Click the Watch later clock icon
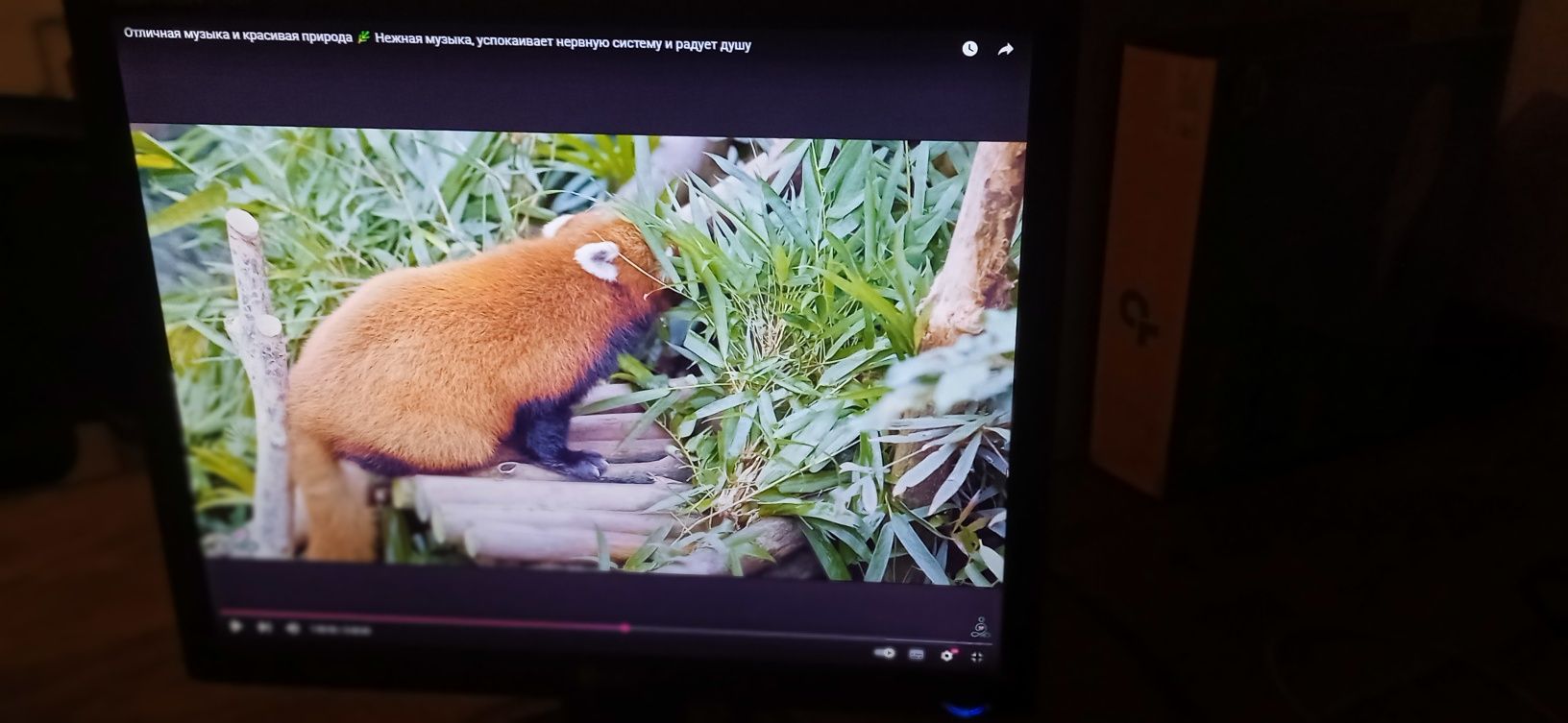 (x=969, y=49)
